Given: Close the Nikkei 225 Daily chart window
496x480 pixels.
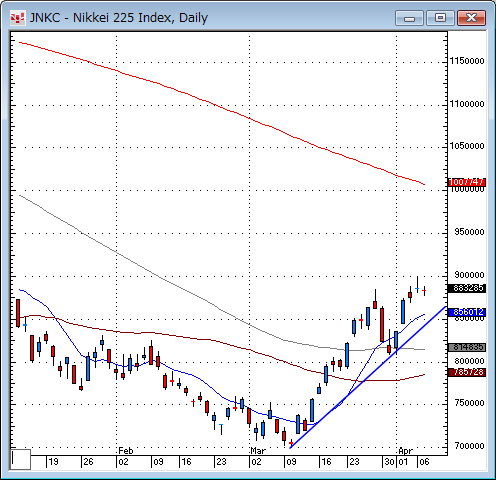Looking at the screenshot, I should tap(471, 18).
